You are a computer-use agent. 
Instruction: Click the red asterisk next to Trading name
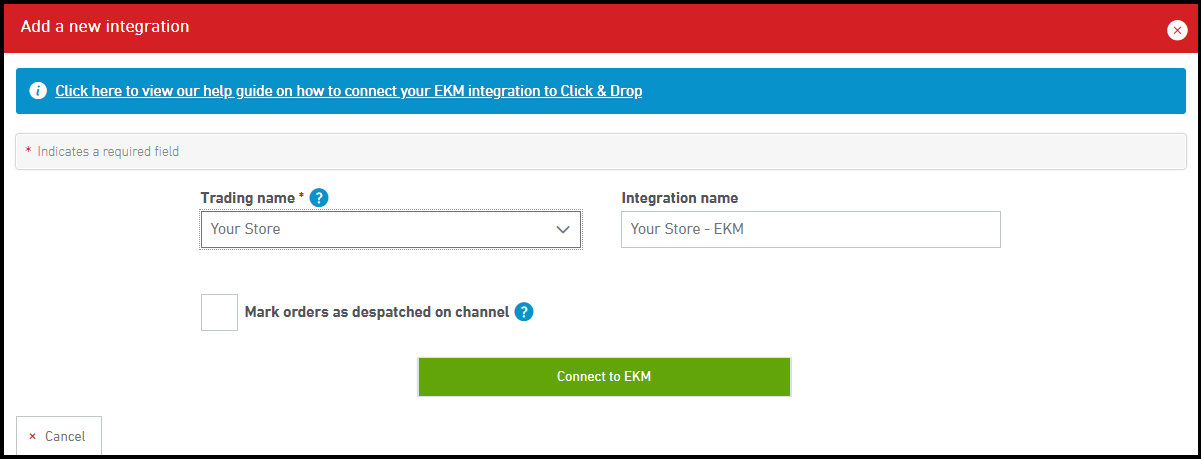point(301,197)
